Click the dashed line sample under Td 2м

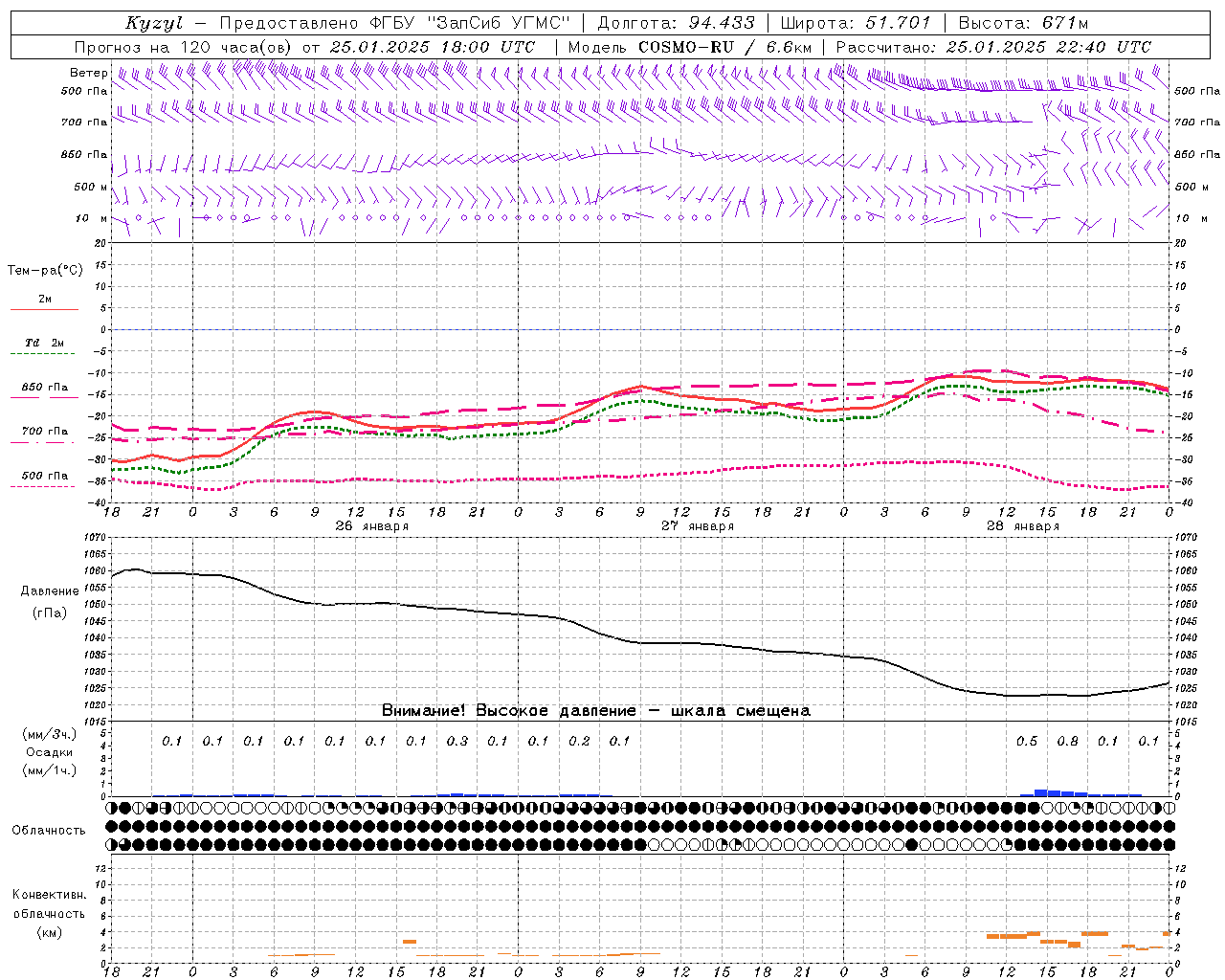(44, 354)
